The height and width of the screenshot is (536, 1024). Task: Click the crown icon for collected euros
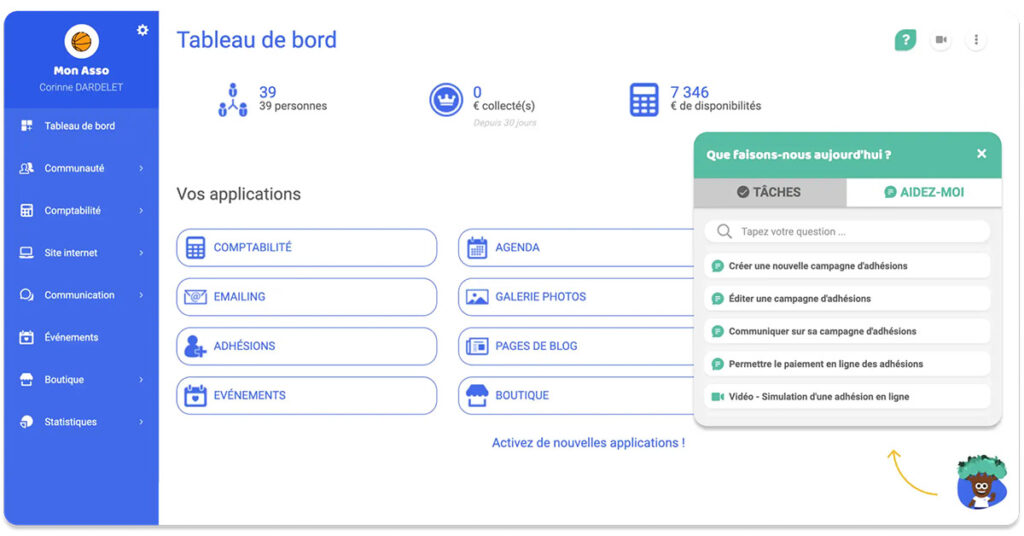[445, 99]
